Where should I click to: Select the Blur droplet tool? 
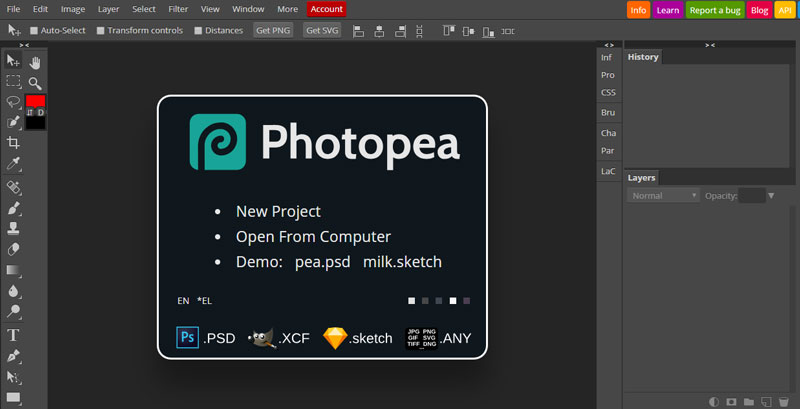[x=13, y=291]
